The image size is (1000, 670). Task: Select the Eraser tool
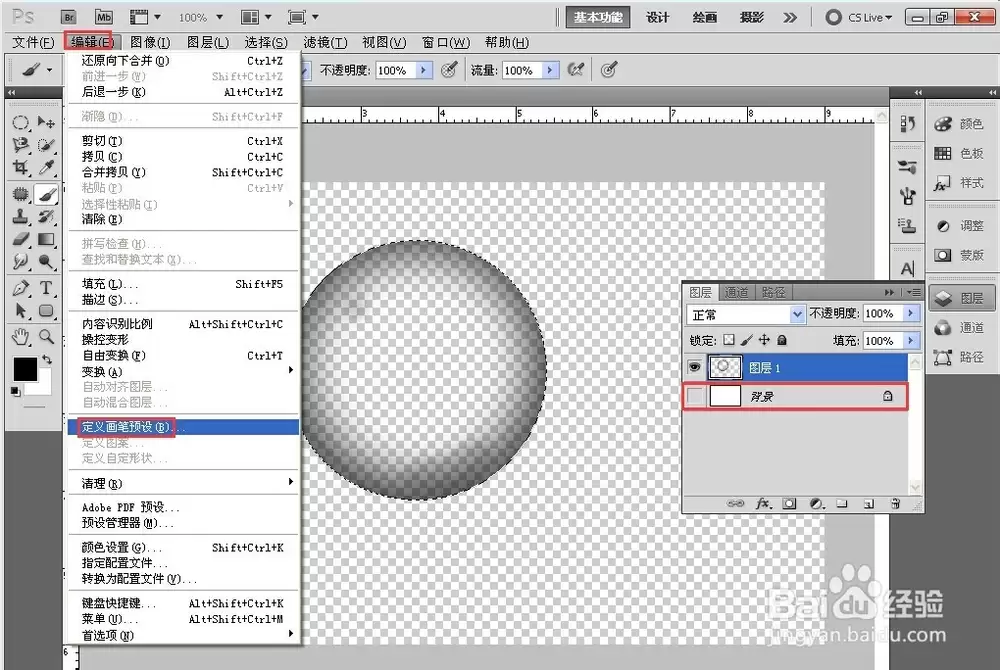tap(20, 239)
